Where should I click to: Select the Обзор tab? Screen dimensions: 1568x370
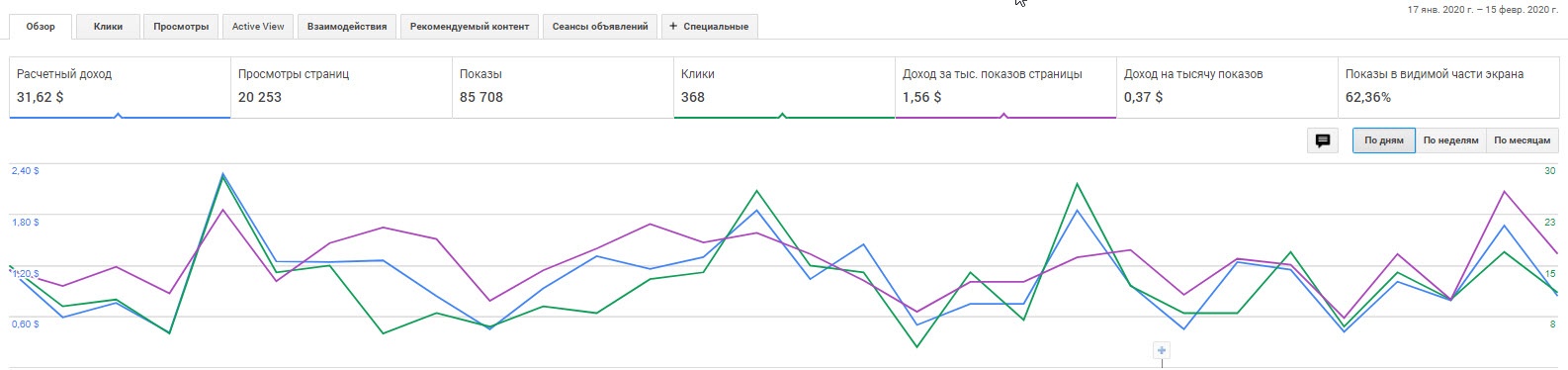41,27
